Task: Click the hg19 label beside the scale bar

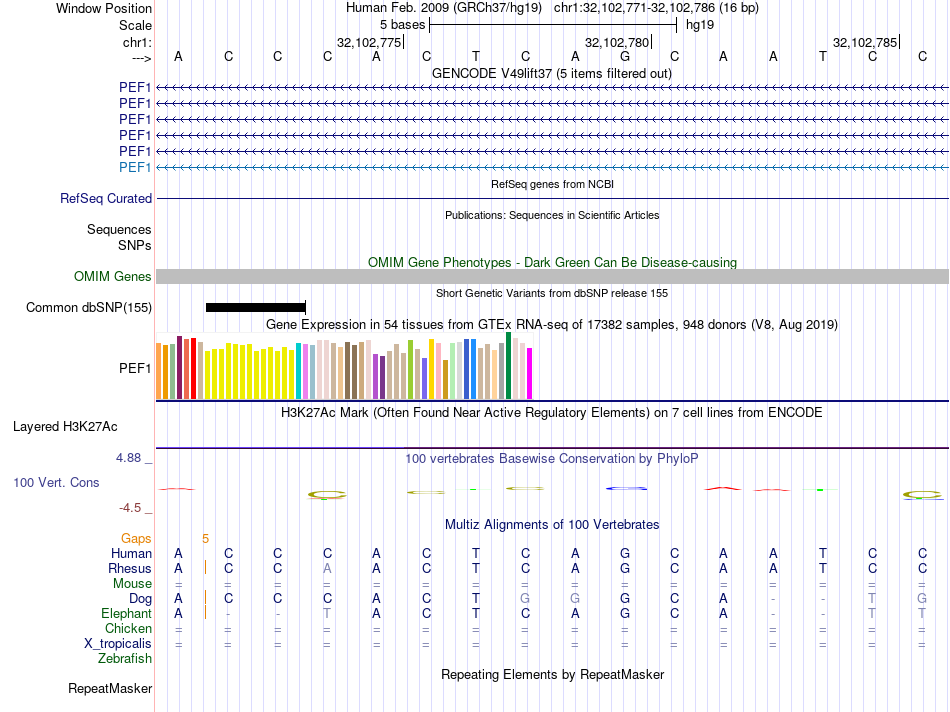Action: 700,25
